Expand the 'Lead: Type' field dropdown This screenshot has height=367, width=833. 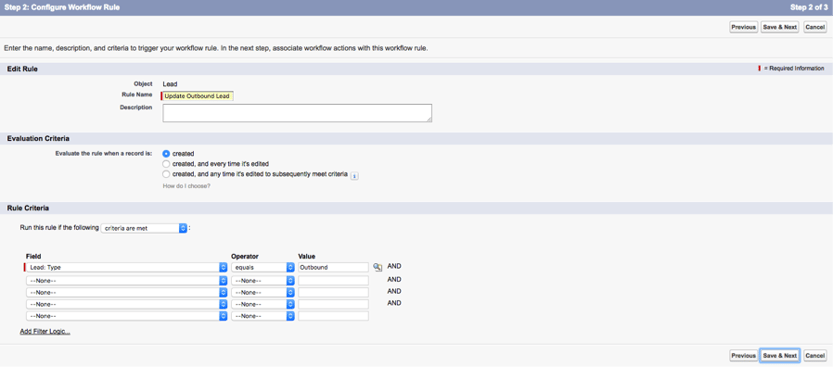pos(126,267)
